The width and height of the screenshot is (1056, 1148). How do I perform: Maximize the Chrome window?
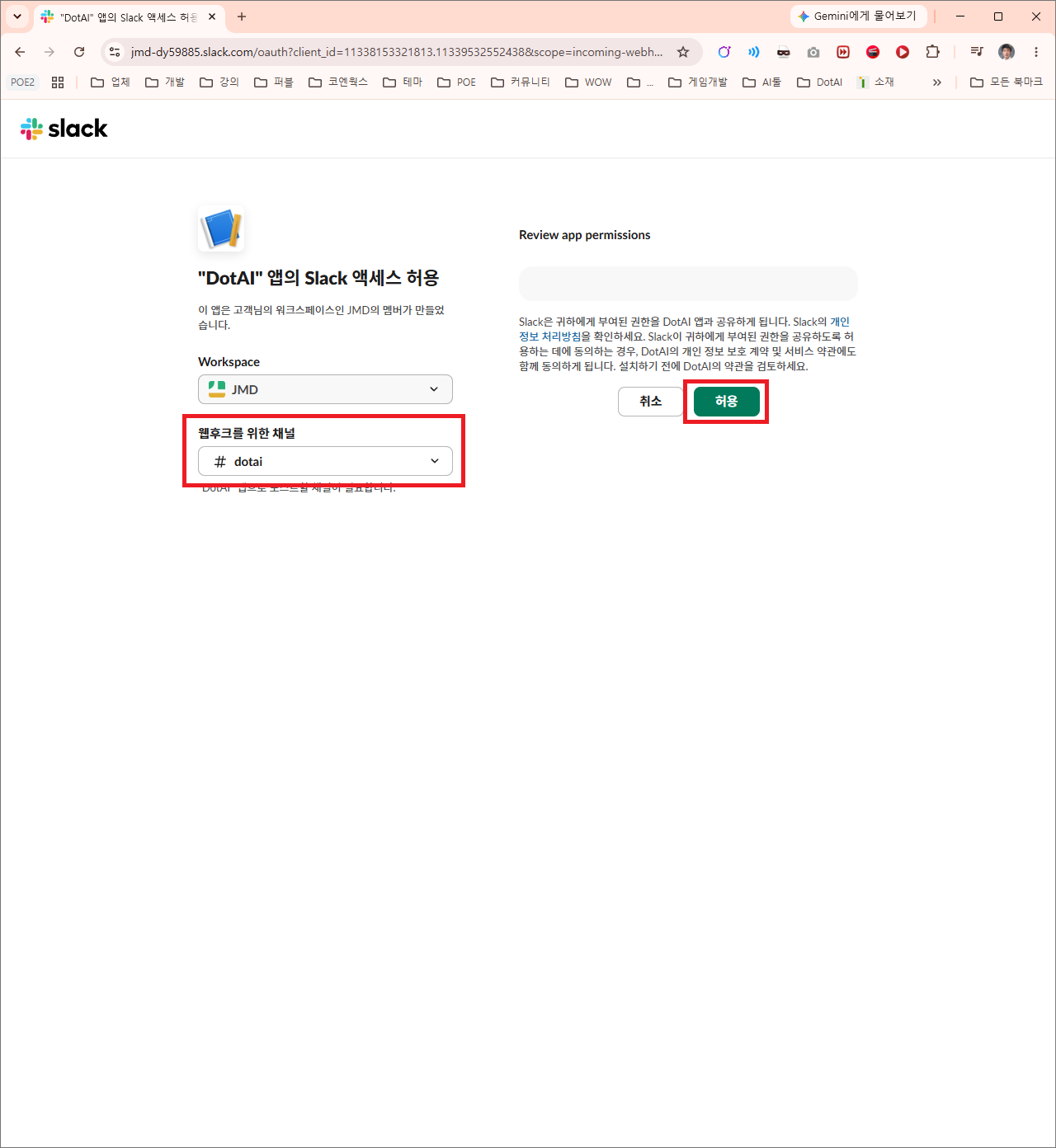(x=998, y=16)
